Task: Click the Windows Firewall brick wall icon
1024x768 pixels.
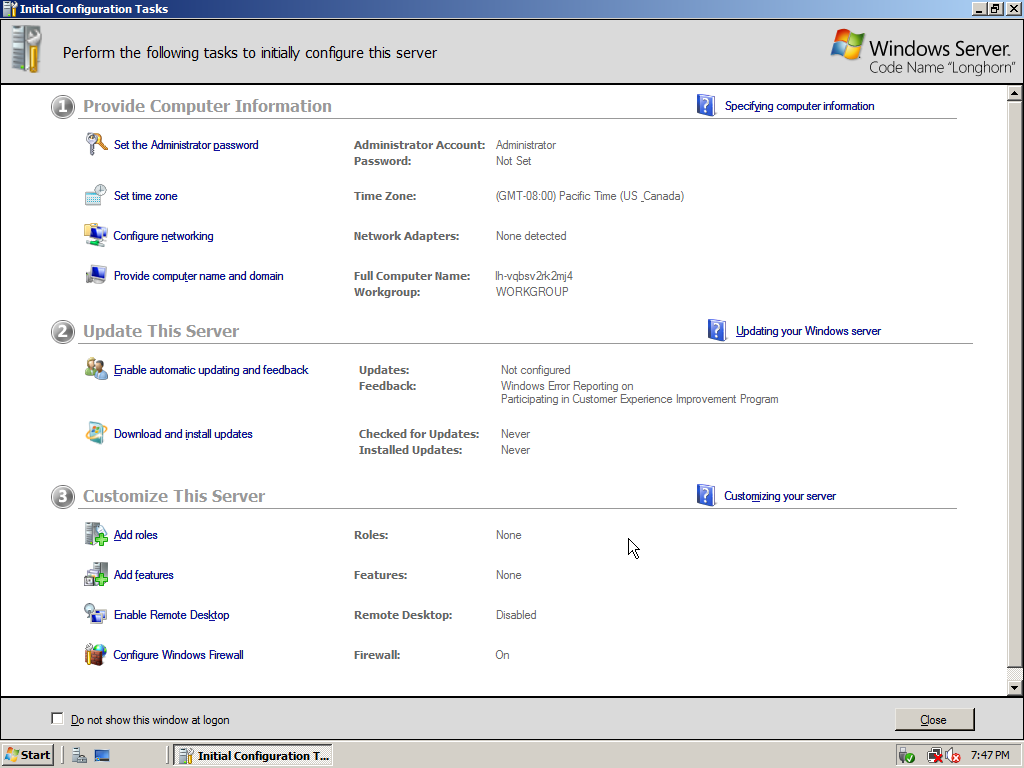Action: point(95,655)
